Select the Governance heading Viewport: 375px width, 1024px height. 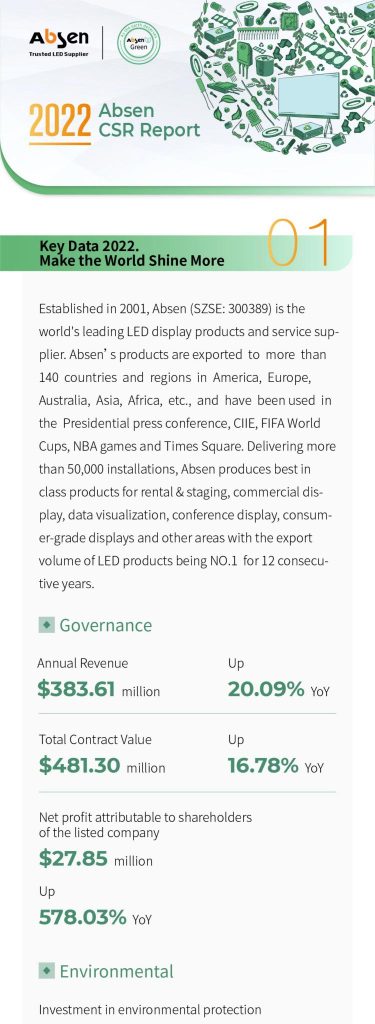(x=105, y=625)
